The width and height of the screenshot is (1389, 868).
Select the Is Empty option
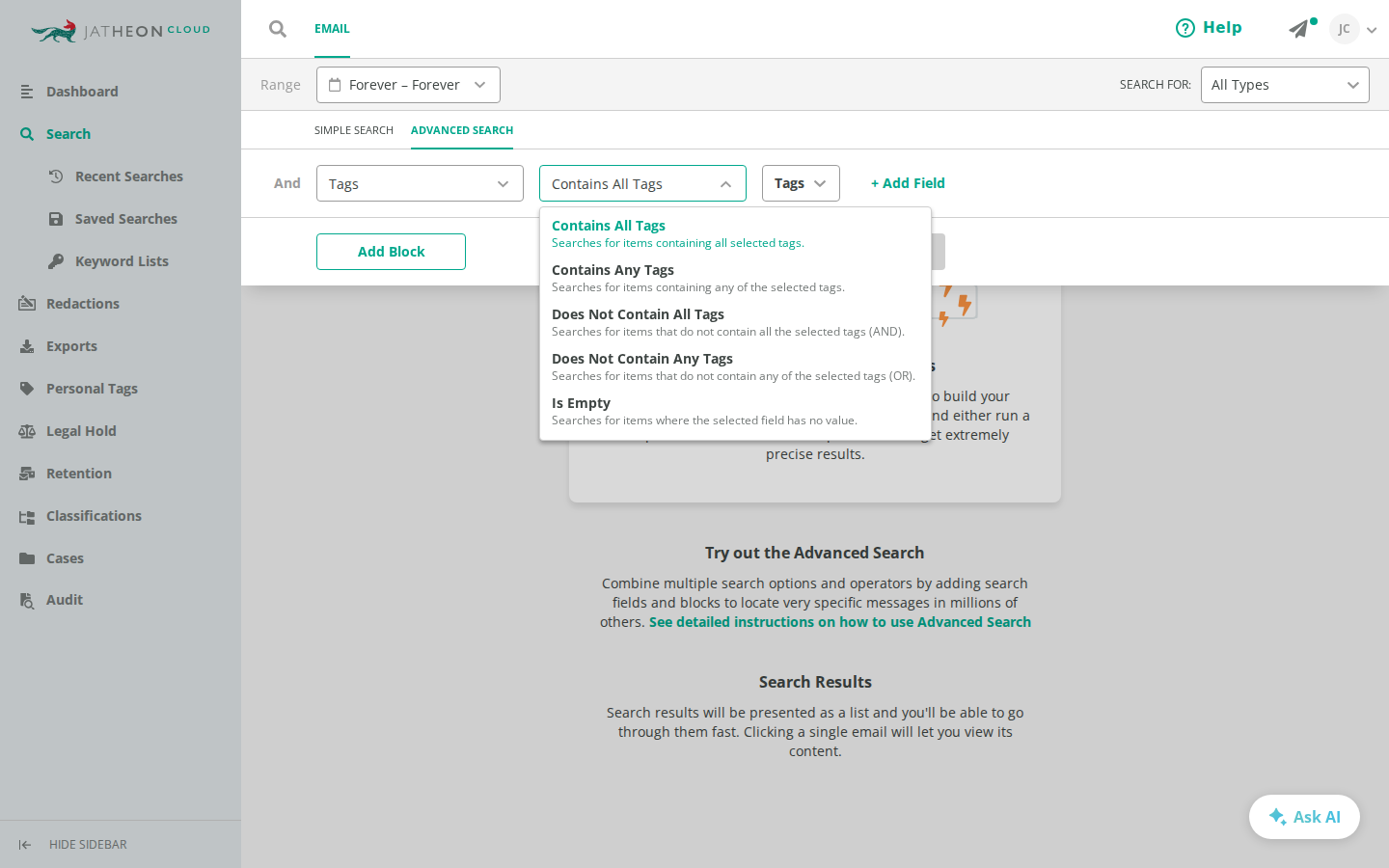pyautogui.click(x=735, y=411)
